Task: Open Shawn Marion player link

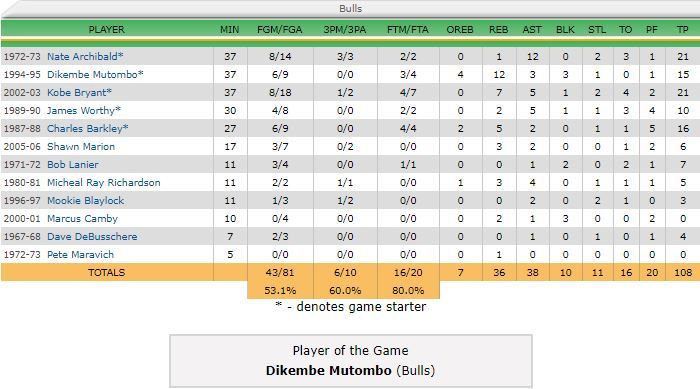Action: (81, 146)
